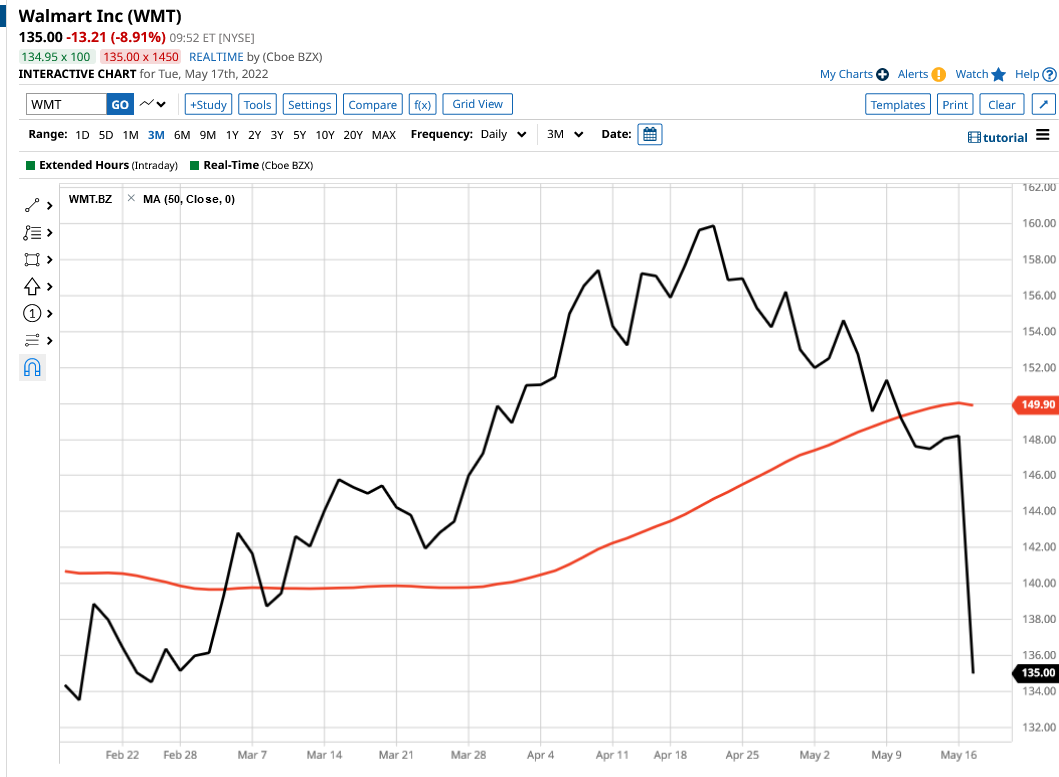Expand the line tool options arrow

click(x=49, y=205)
